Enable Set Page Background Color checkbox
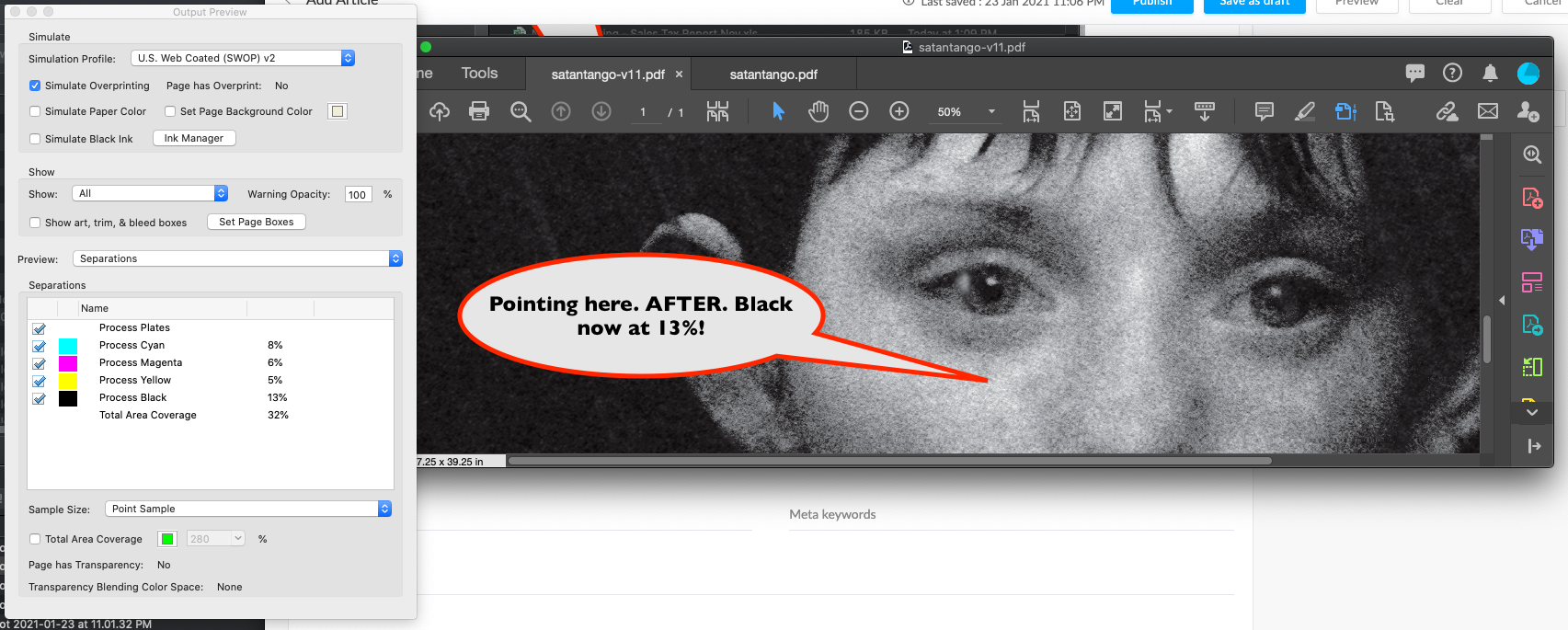This screenshot has width=1568, height=630. pyautogui.click(x=170, y=111)
